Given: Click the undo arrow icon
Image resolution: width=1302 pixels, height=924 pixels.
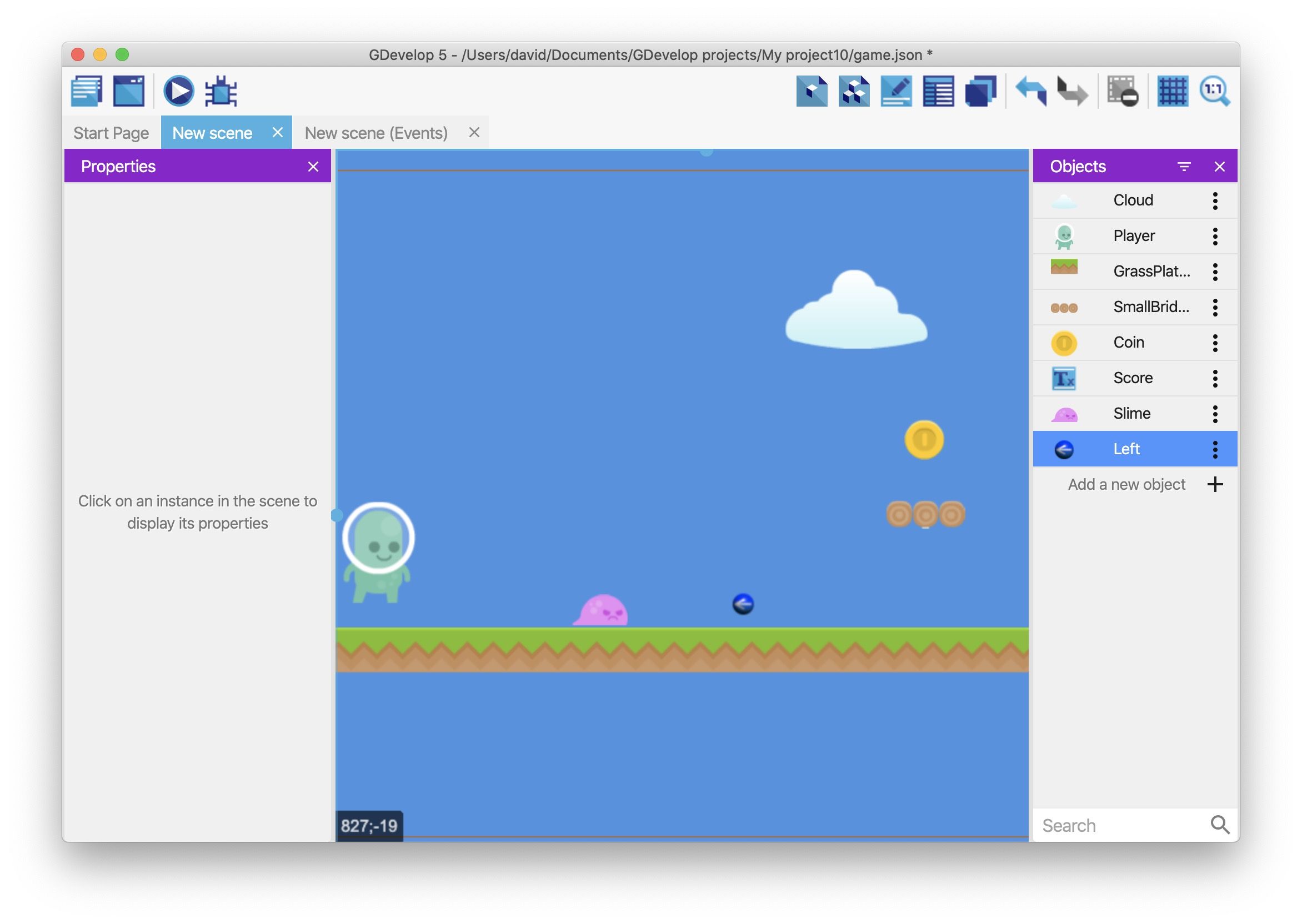Looking at the screenshot, I should point(1030,91).
